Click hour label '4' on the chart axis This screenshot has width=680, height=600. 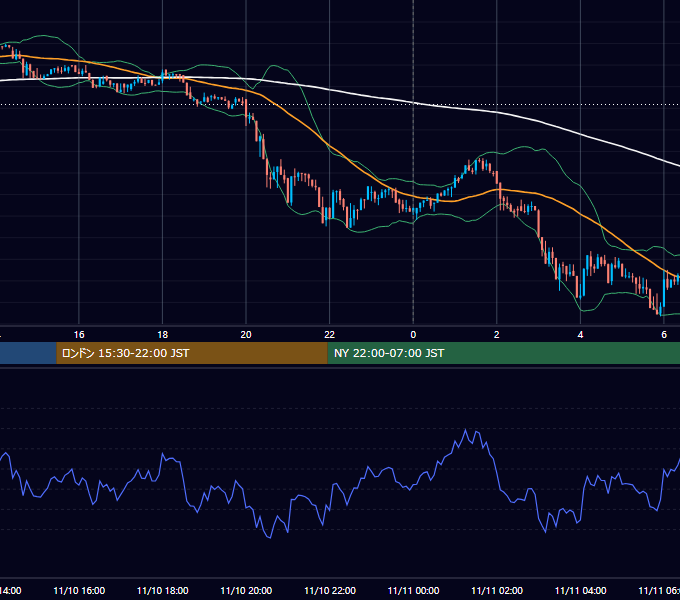click(x=580, y=335)
